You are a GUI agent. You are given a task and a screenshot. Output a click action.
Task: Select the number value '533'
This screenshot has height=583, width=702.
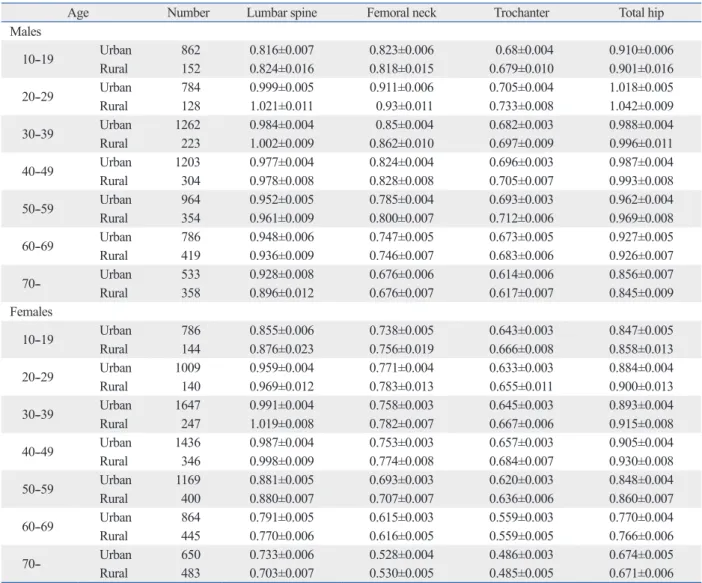tap(191, 274)
